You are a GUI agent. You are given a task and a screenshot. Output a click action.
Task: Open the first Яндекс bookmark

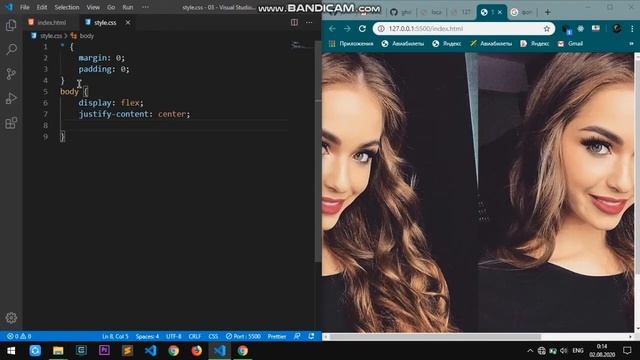tap(447, 44)
